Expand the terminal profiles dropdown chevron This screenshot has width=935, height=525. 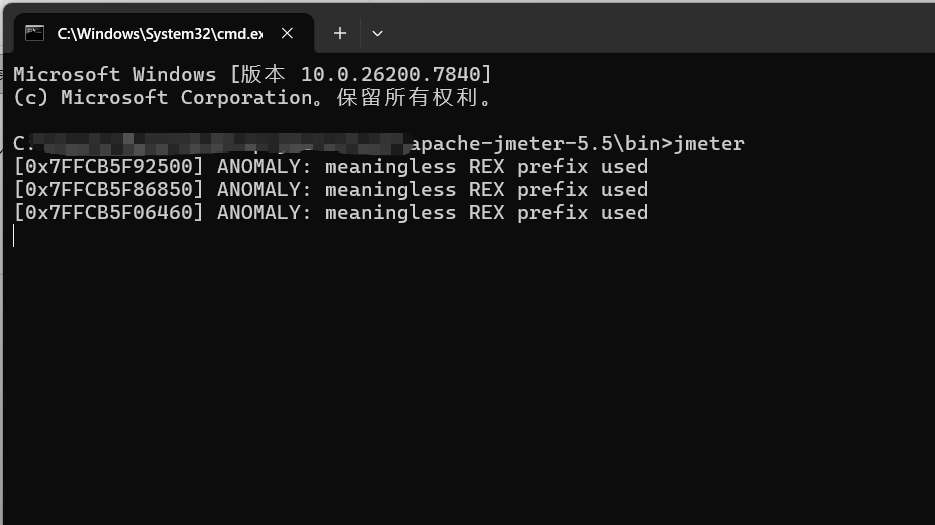coord(377,33)
